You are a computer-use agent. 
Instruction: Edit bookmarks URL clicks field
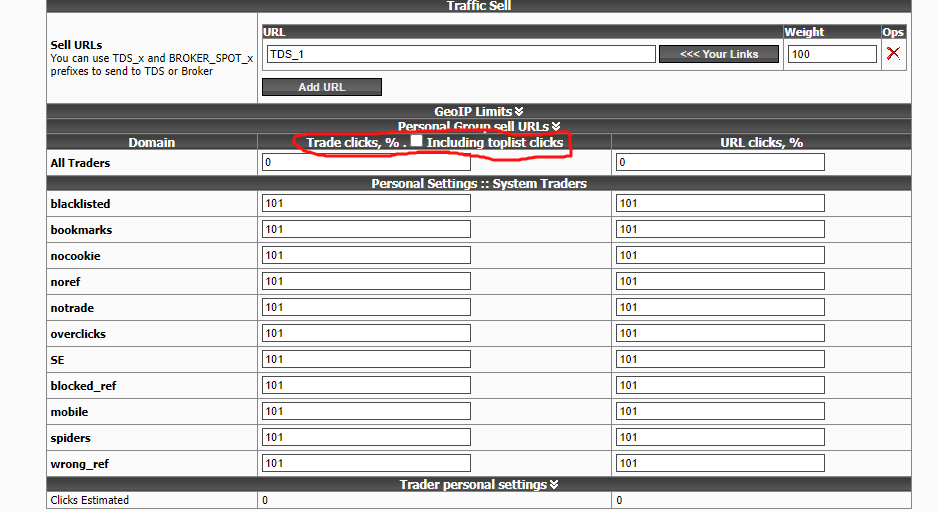pyautogui.click(x=720, y=229)
